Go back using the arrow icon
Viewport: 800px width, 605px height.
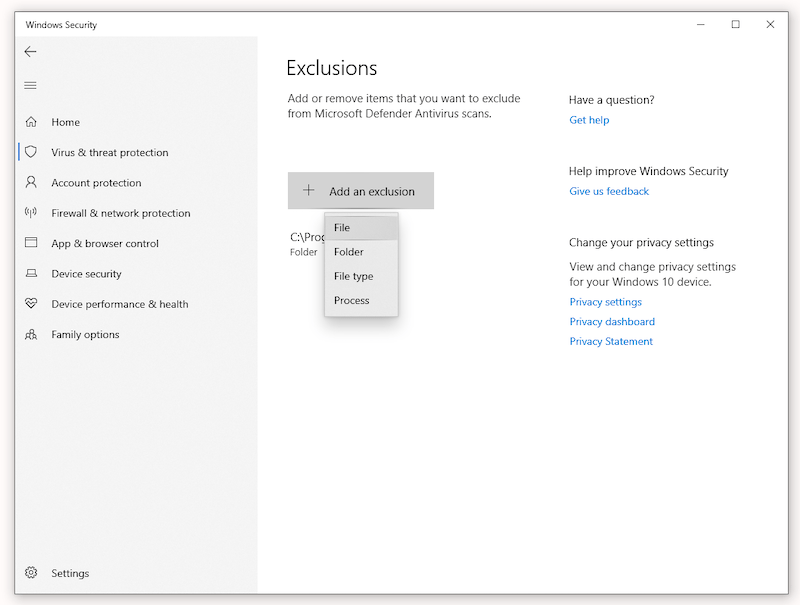point(30,51)
